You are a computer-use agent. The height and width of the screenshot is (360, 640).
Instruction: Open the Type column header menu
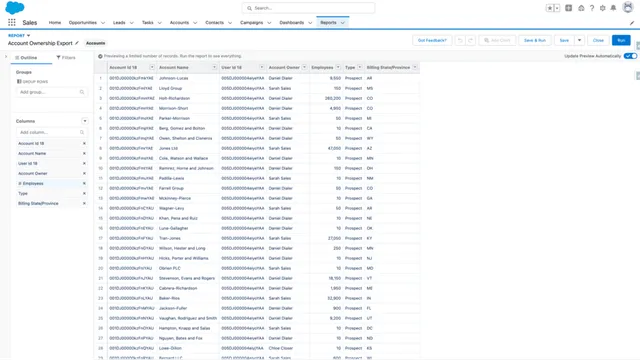[360, 67]
